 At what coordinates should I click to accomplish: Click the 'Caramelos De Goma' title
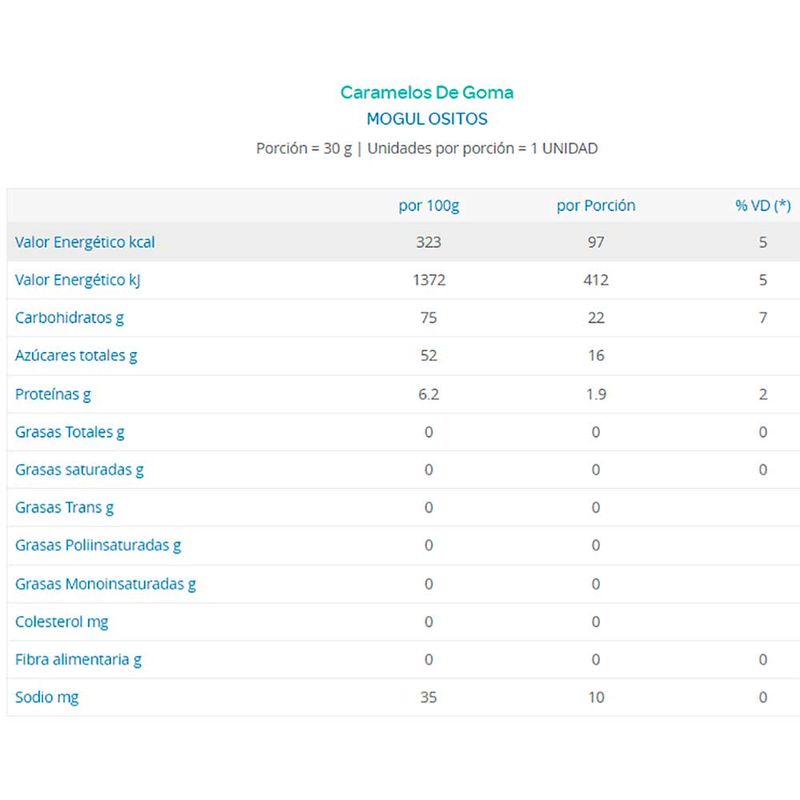(x=427, y=92)
